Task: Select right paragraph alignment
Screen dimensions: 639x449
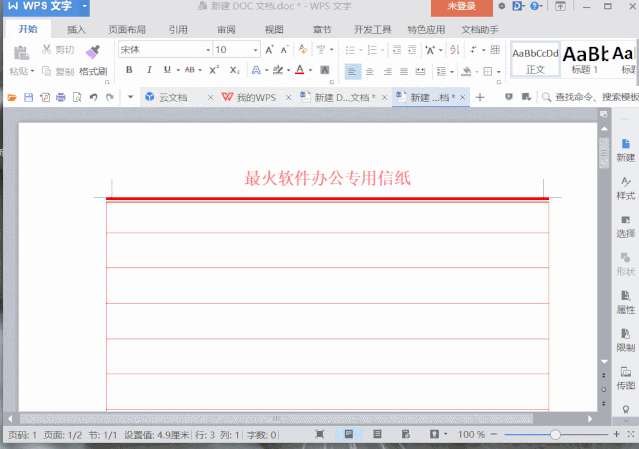Action: (387, 72)
